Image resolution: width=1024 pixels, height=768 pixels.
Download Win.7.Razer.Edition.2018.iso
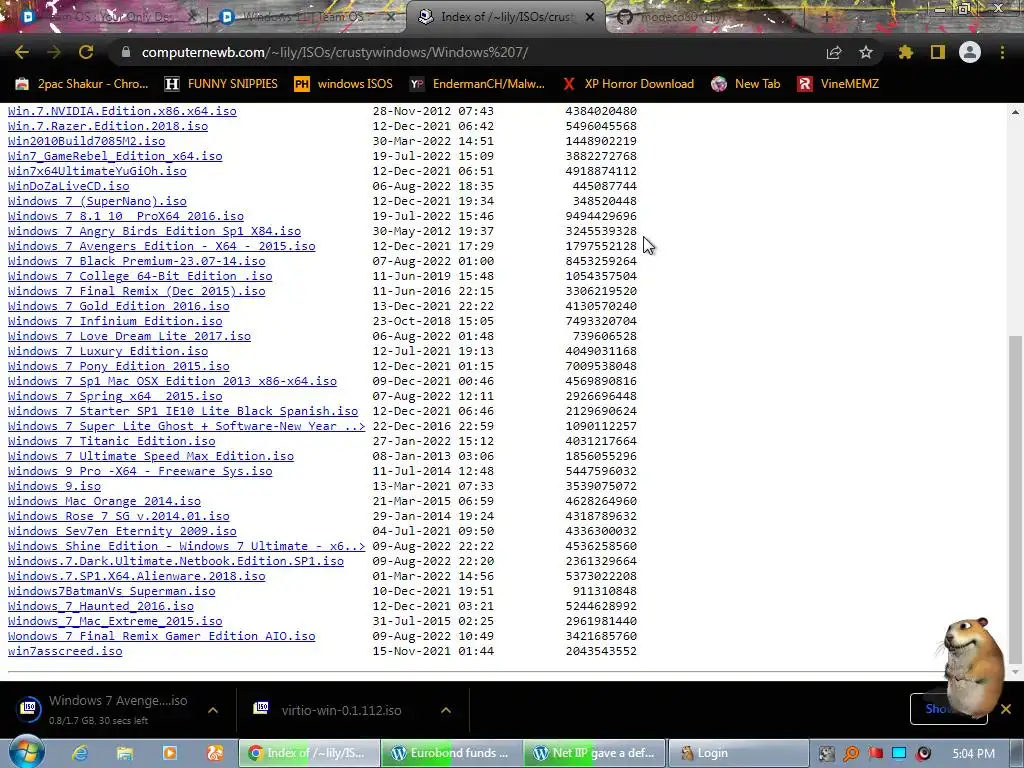pos(108,126)
